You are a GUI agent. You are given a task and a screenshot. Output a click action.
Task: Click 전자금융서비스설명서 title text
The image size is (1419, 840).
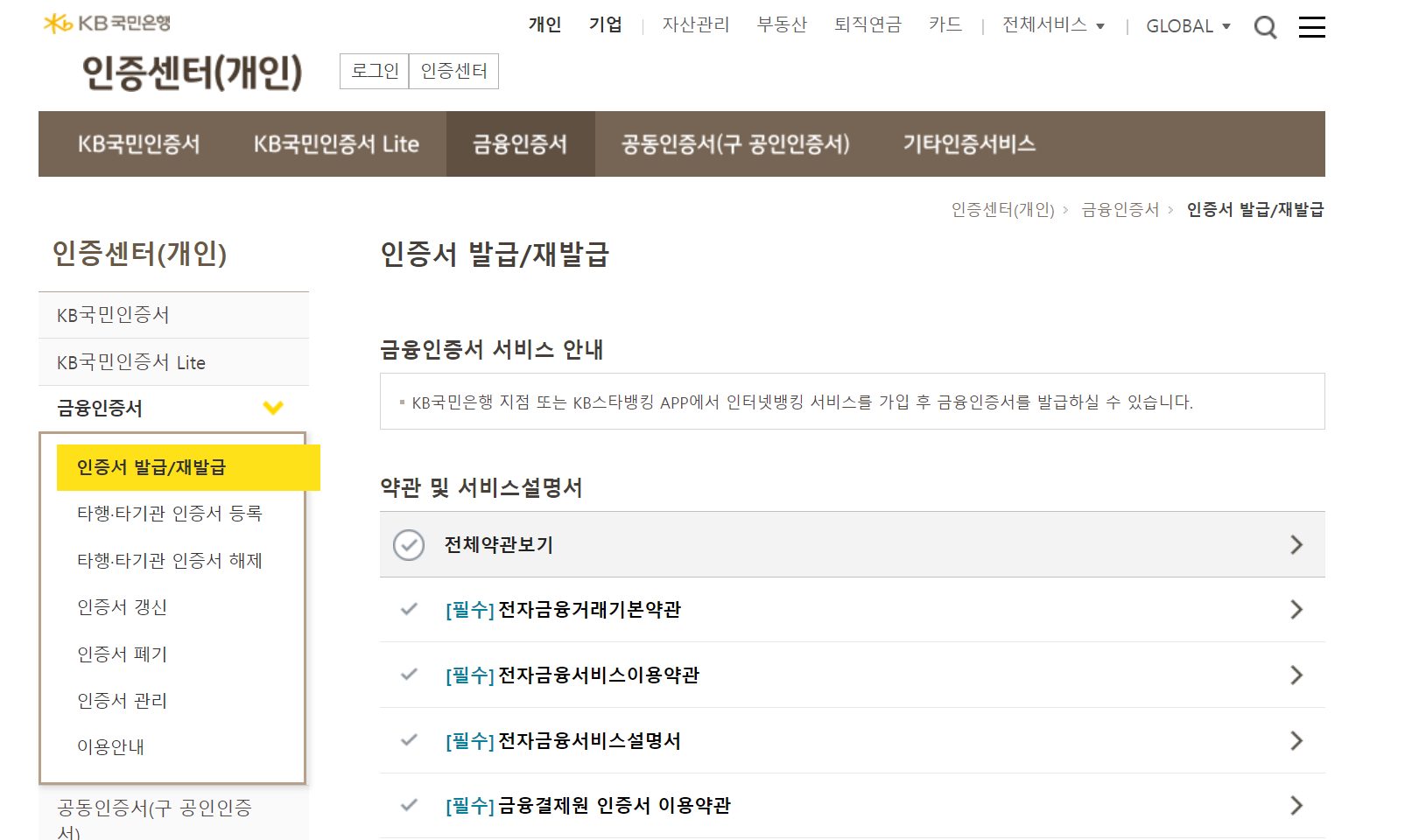(x=589, y=741)
